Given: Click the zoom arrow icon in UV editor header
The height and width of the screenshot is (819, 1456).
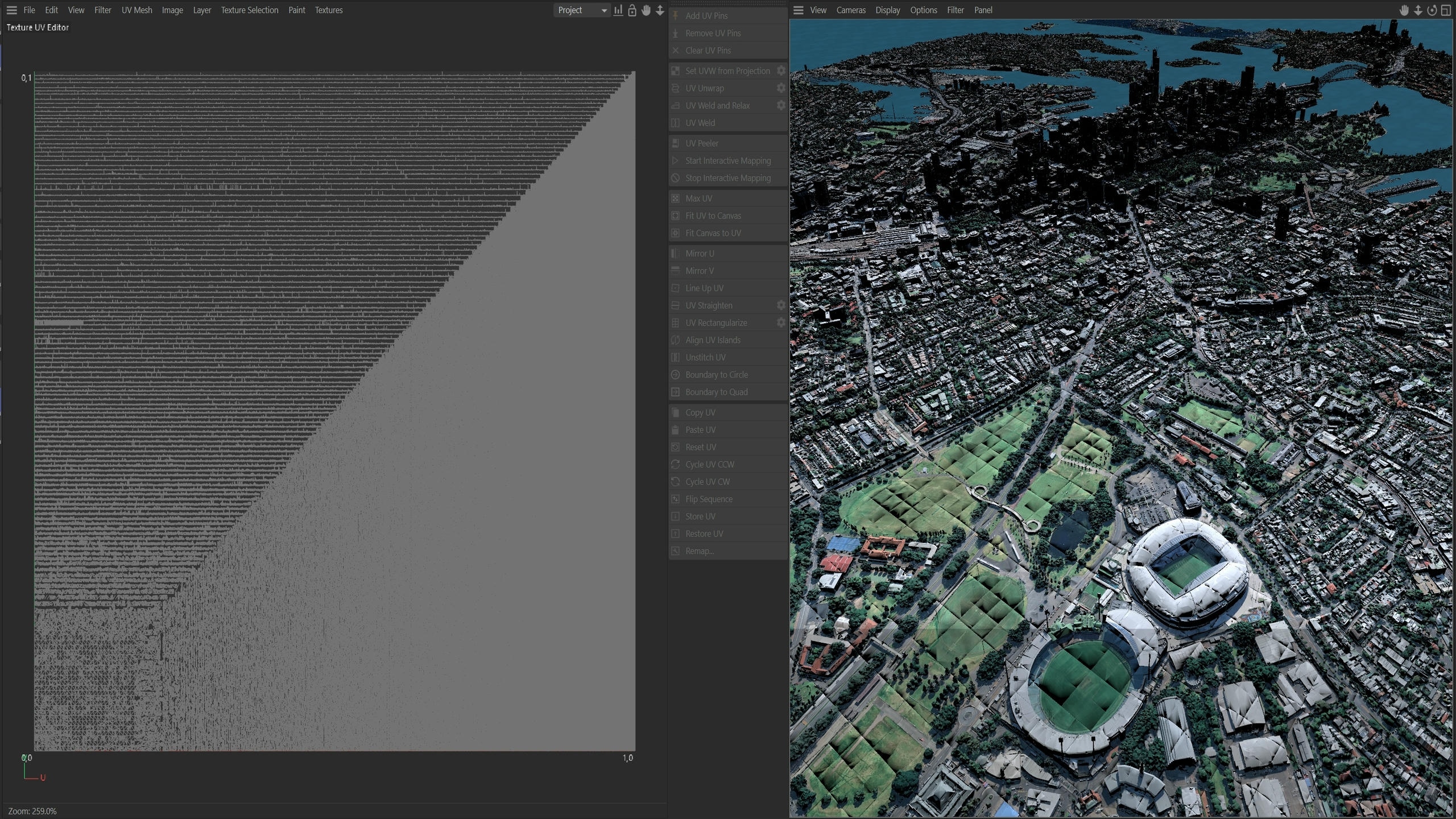Looking at the screenshot, I should pyautogui.click(x=660, y=10).
